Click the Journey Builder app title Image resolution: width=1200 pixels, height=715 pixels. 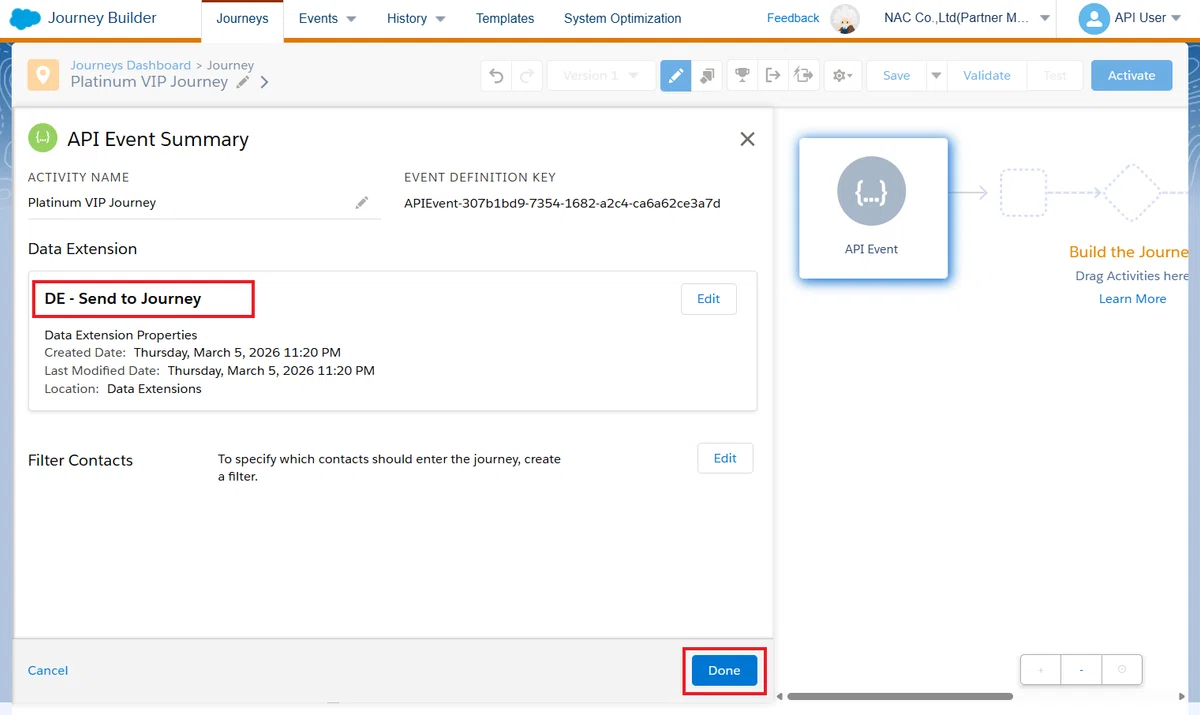tap(102, 18)
